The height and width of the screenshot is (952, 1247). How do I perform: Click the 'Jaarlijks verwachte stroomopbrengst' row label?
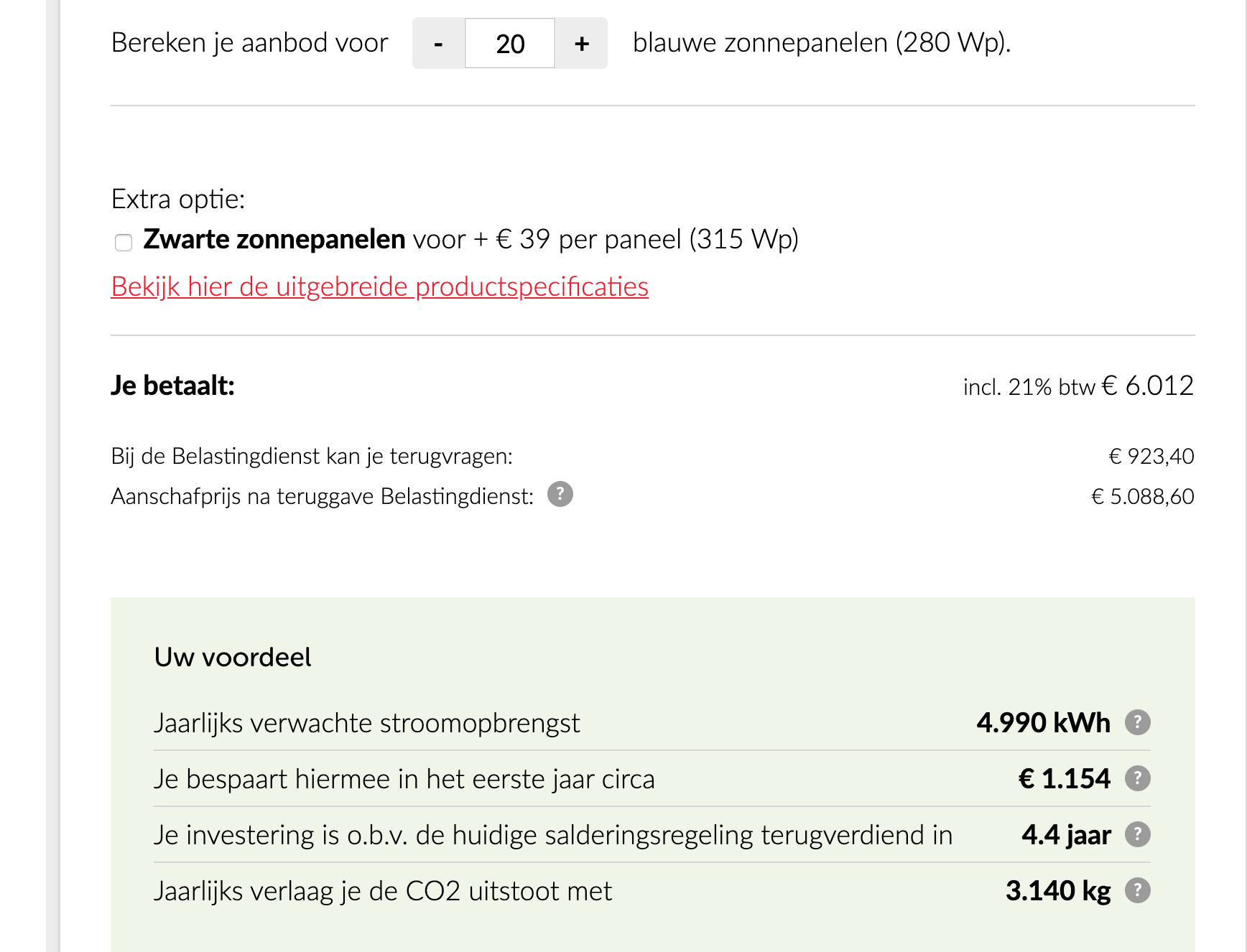(366, 723)
